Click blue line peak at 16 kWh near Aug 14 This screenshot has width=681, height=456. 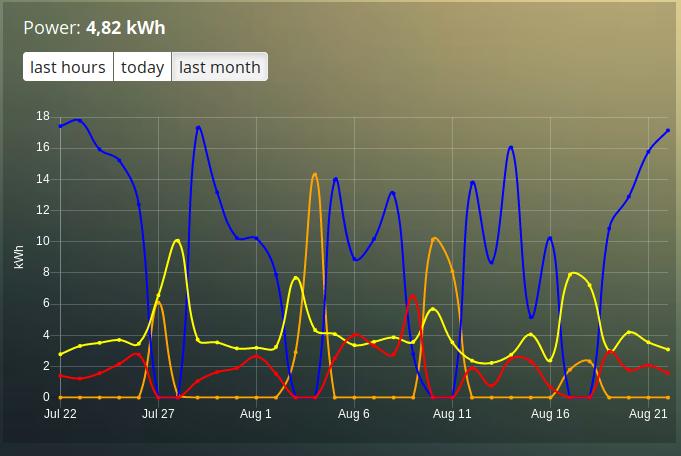pos(511,148)
